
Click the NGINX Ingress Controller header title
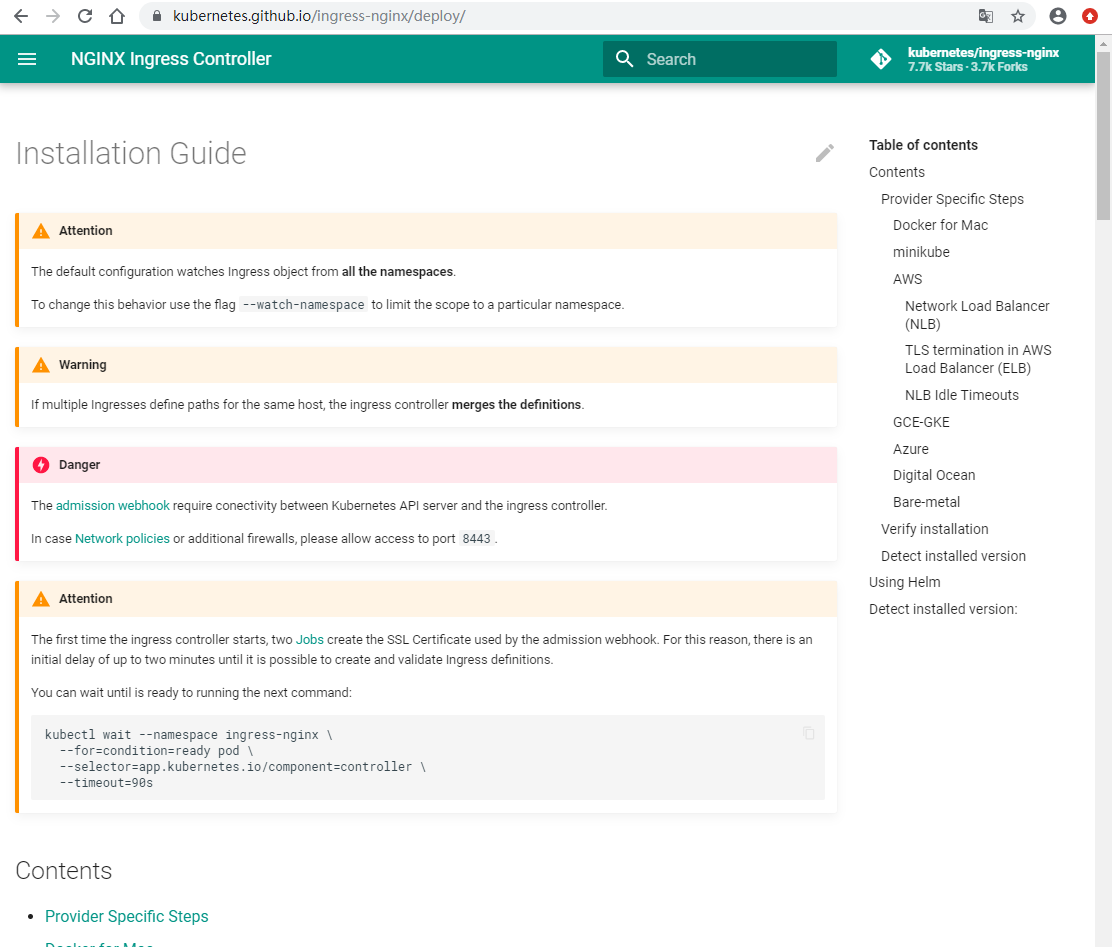tap(171, 59)
